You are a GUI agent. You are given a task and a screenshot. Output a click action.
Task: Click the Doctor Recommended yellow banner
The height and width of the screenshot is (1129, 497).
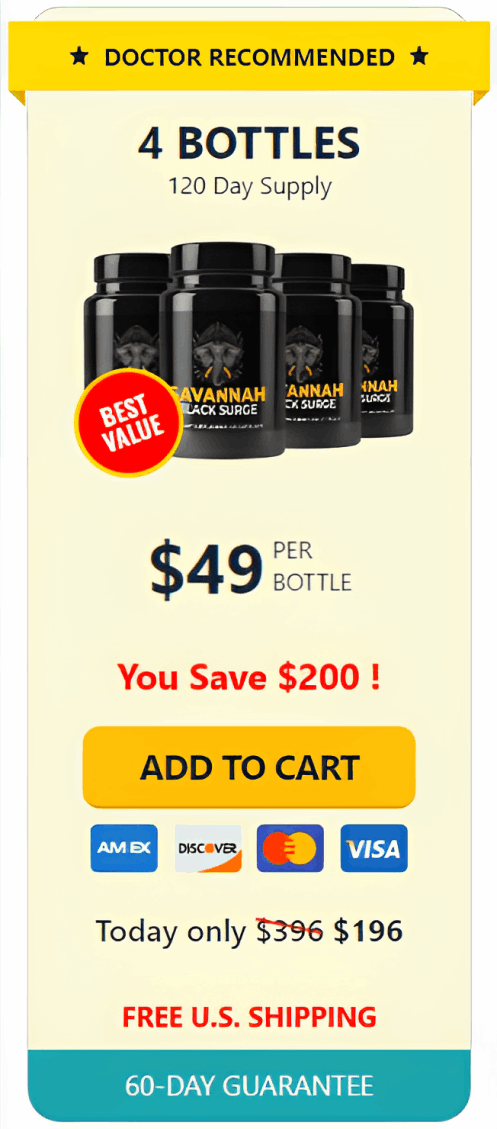248,57
